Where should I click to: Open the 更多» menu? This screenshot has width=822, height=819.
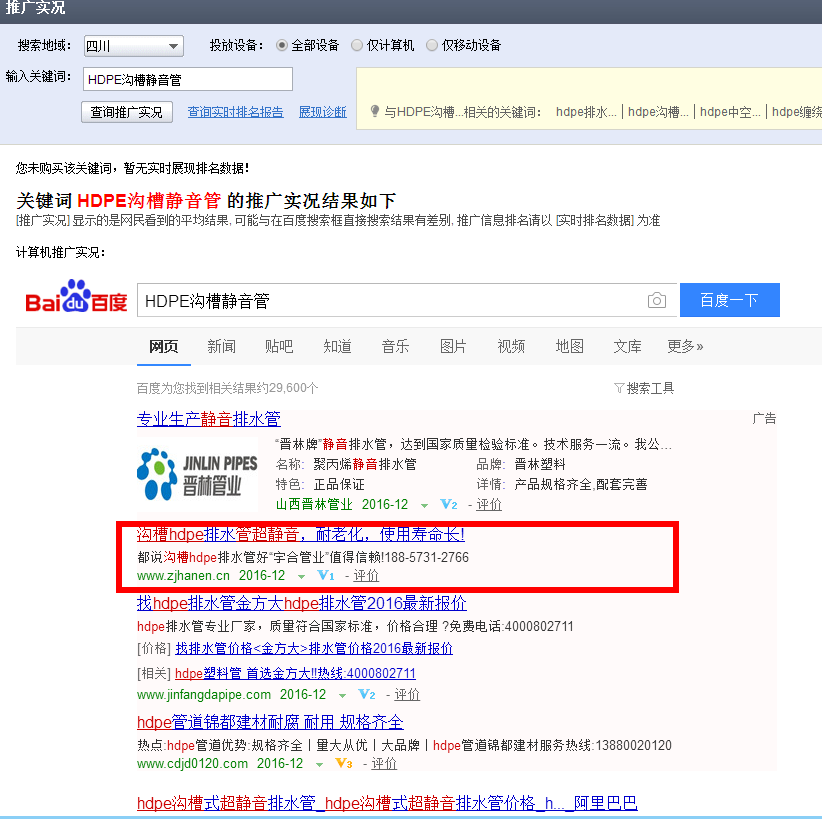click(685, 347)
